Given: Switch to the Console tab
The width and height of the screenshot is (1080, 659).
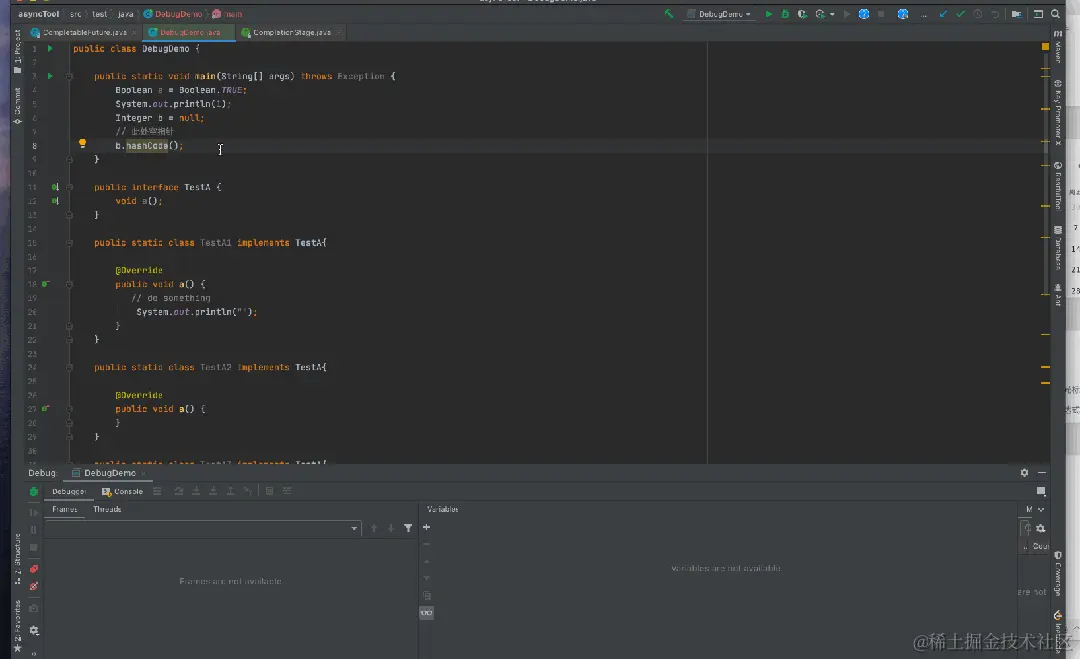Looking at the screenshot, I should (x=122, y=492).
